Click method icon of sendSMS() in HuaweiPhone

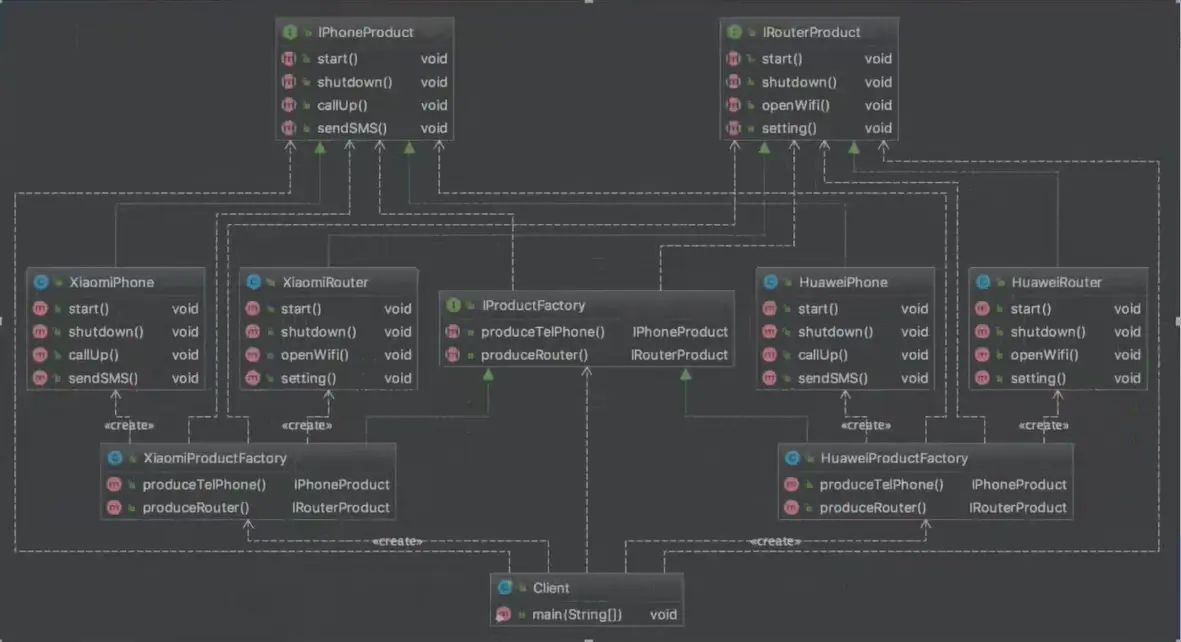point(770,378)
